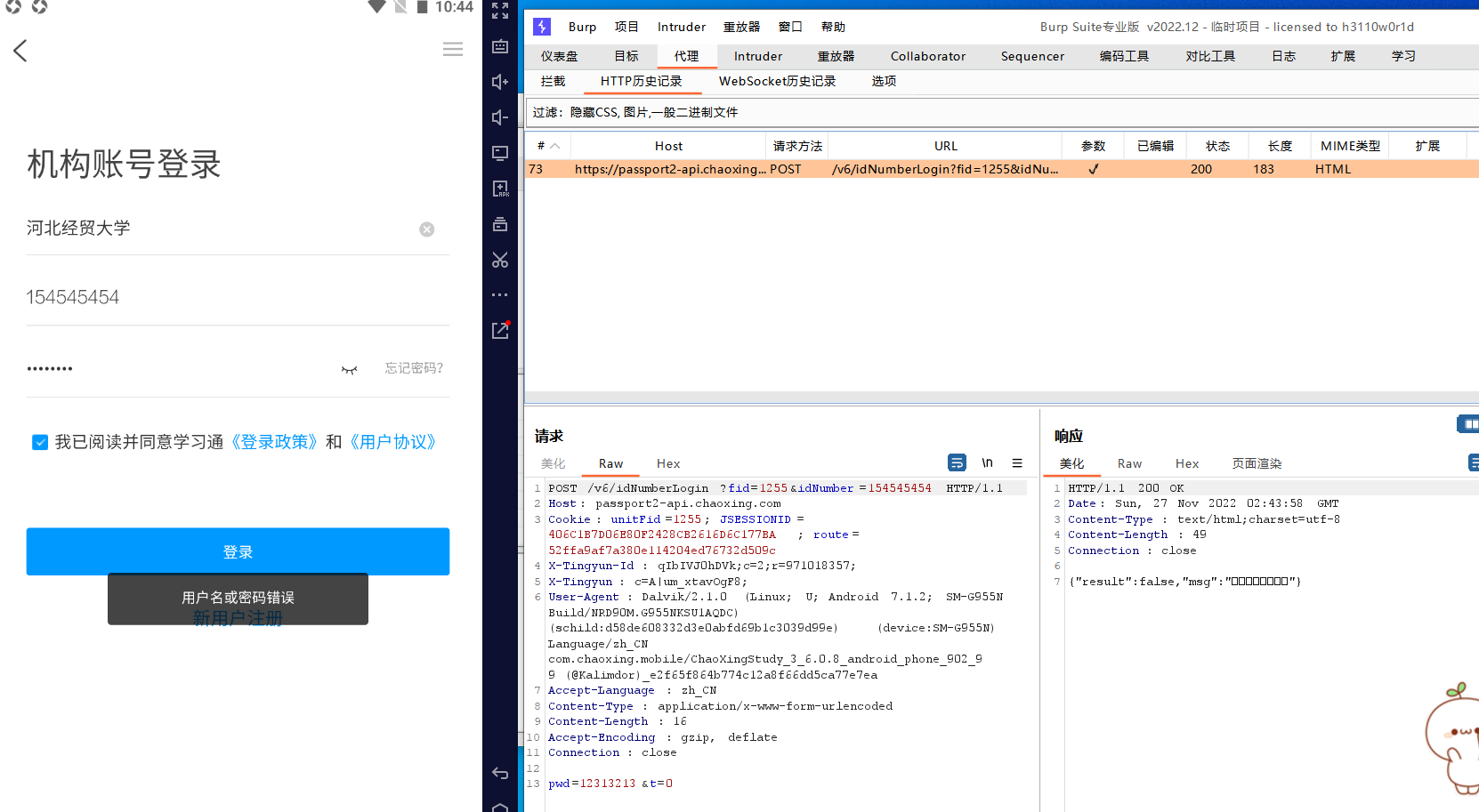The image size is (1479, 812).
Task: Switch to the Collaborator tab
Action: [x=928, y=56]
